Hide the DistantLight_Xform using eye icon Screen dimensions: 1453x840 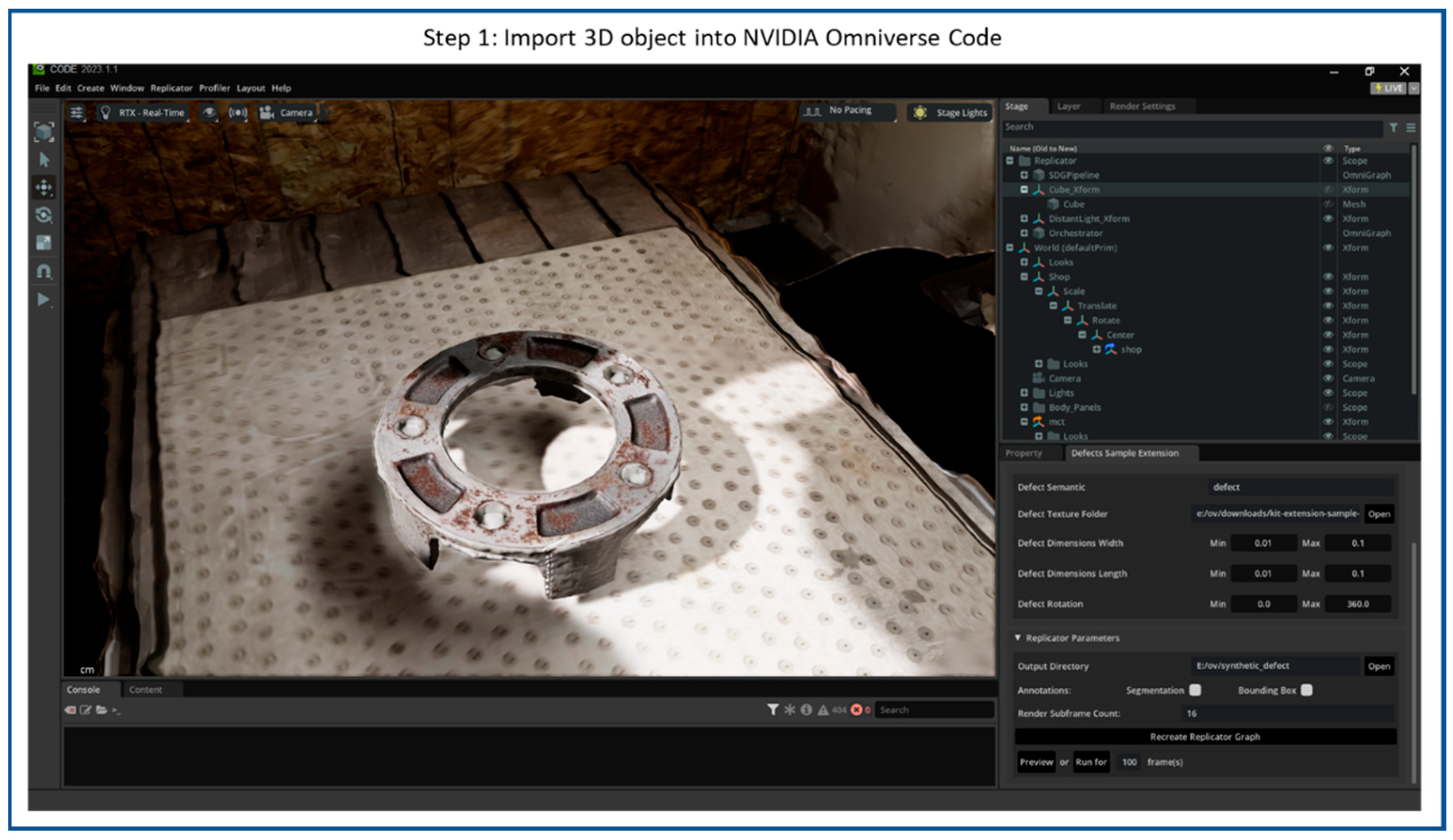pyautogui.click(x=1327, y=219)
